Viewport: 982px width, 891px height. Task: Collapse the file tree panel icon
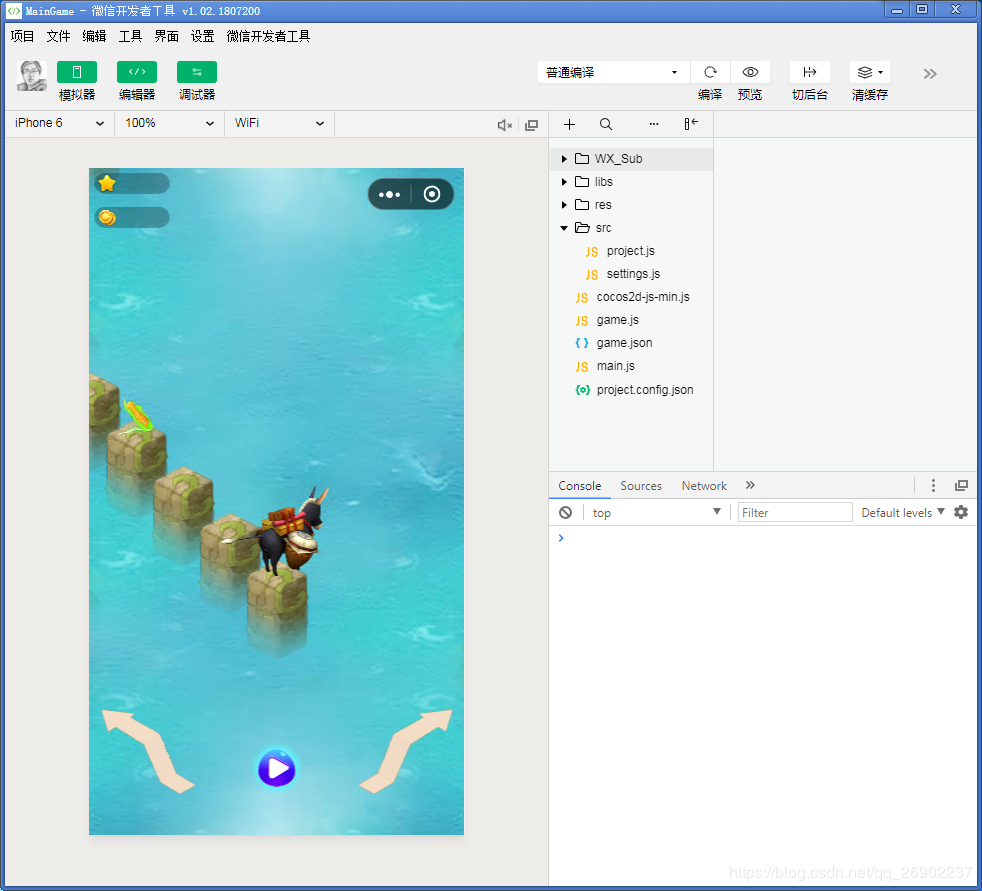(x=691, y=124)
